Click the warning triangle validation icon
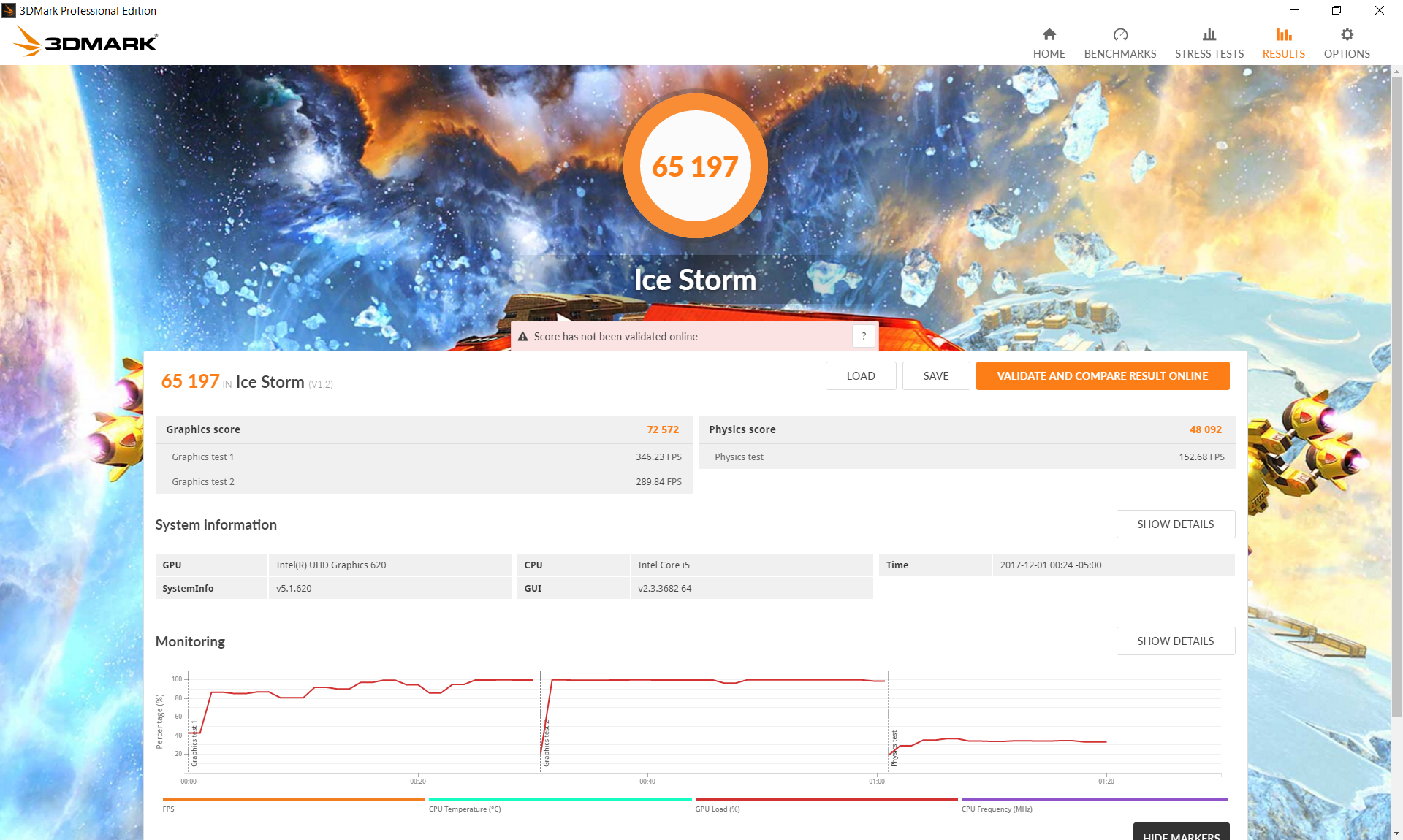1403x840 pixels. (x=522, y=337)
